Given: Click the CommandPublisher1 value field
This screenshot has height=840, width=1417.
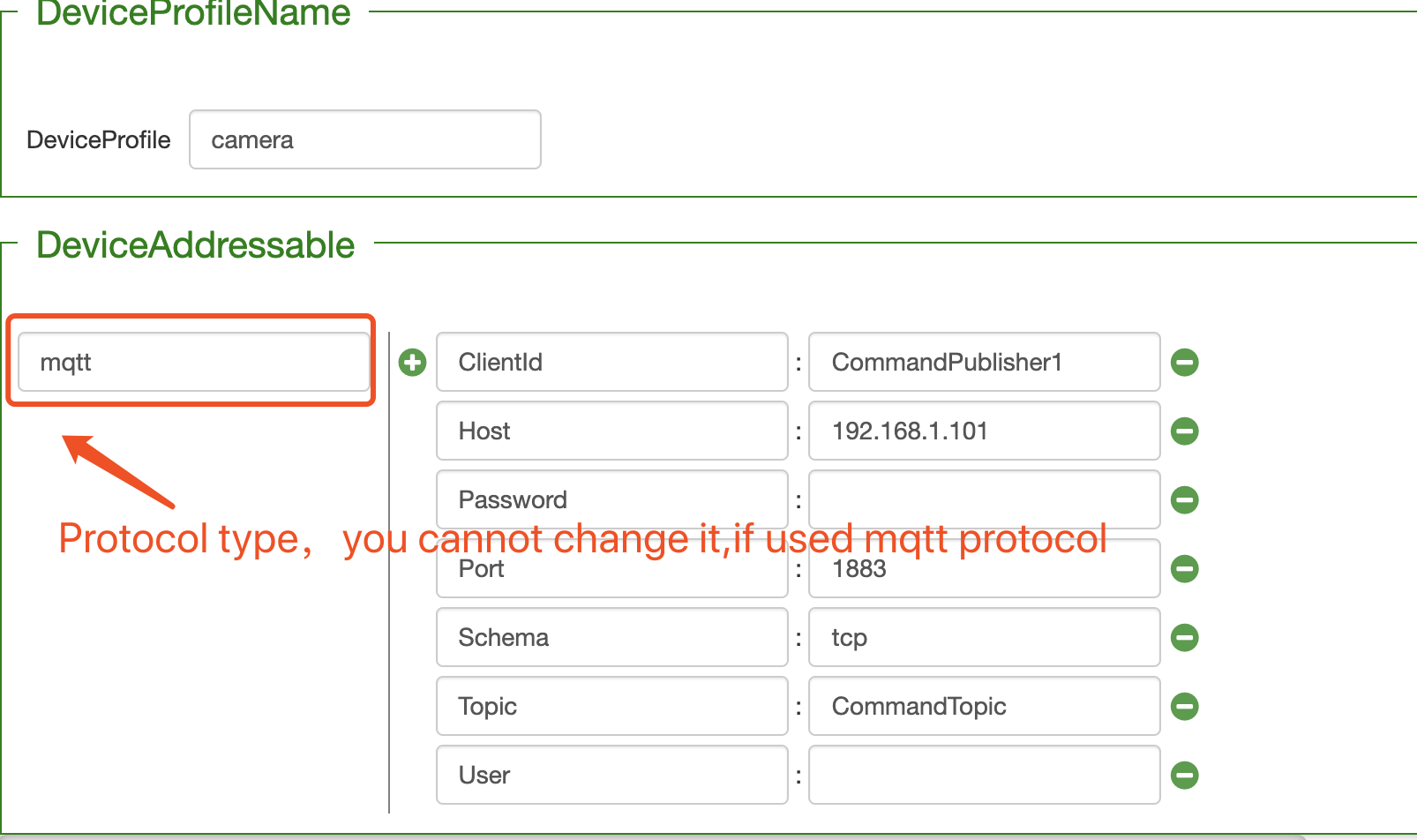Looking at the screenshot, I should pyautogui.click(x=984, y=362).
